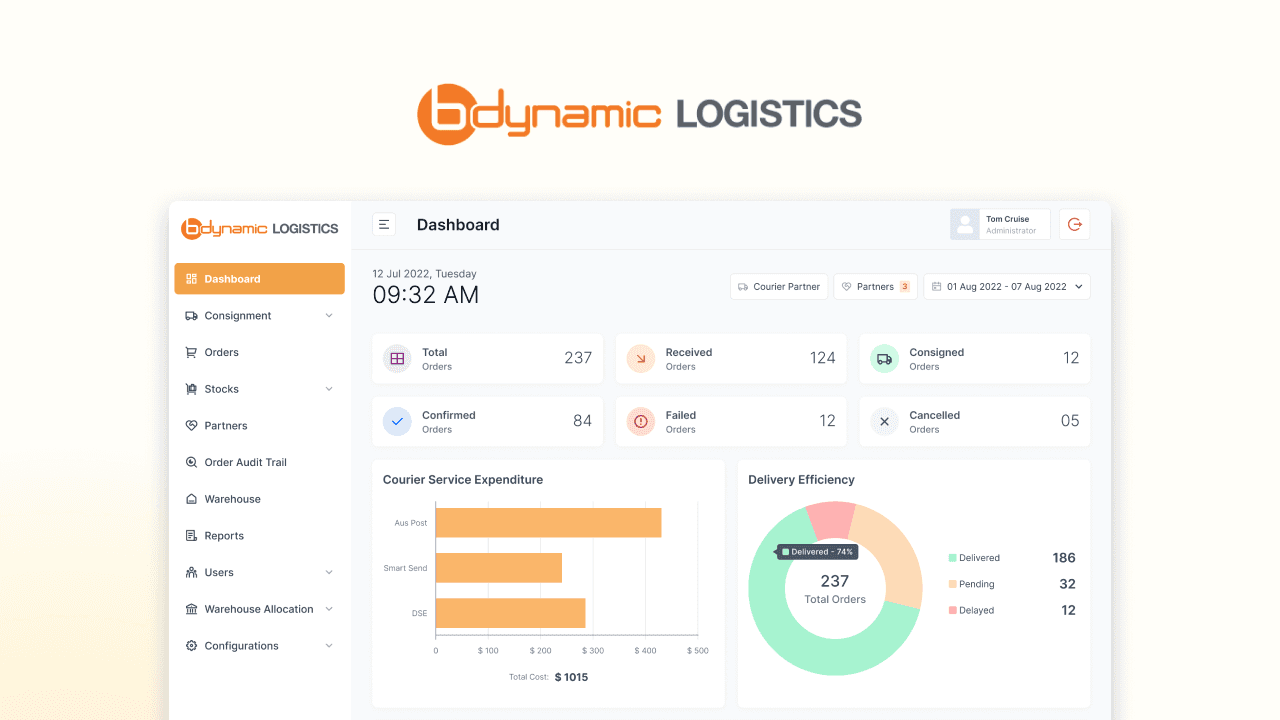This screenshot has height=720, width=1280.
Task: Expand the Consignment submenu chevron
Action: [x=329, y=316]
